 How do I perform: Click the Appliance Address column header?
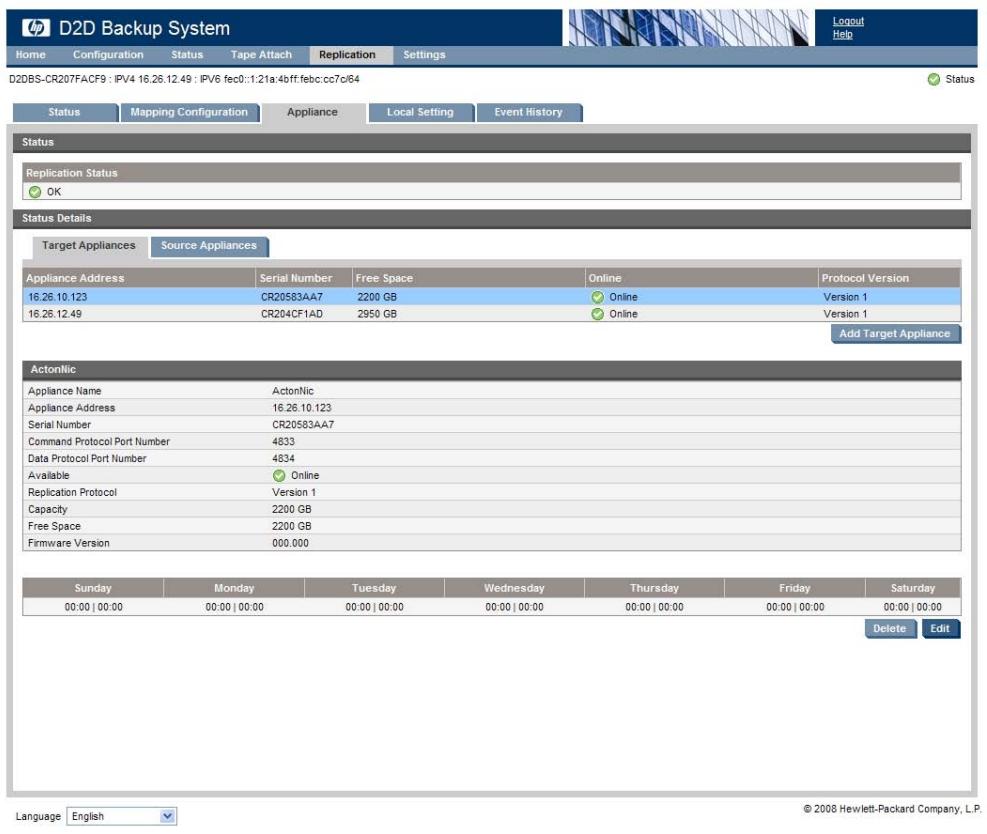click(139, 278)
